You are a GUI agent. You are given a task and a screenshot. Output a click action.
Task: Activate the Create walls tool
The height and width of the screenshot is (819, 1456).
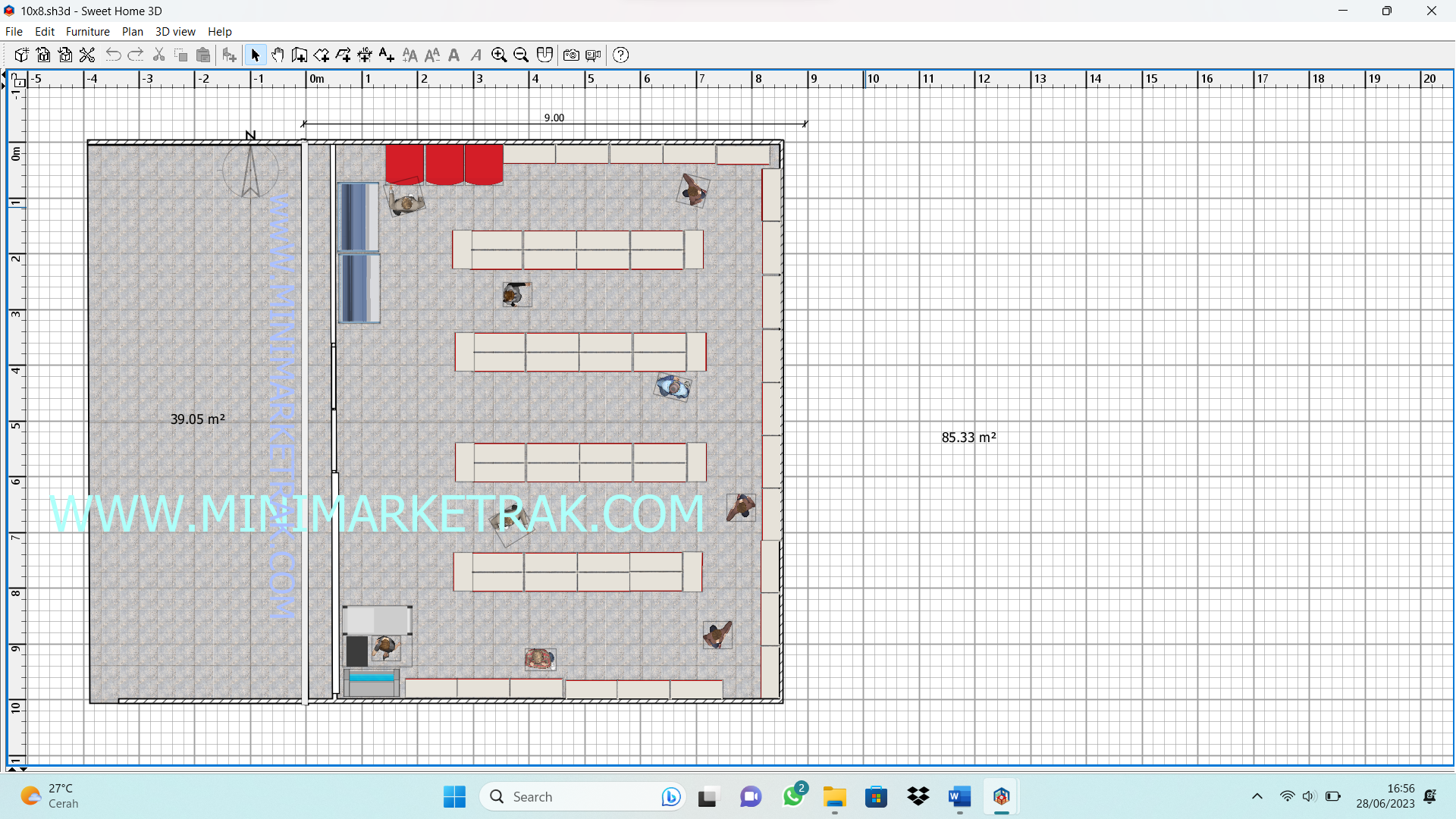pos(299,55)
